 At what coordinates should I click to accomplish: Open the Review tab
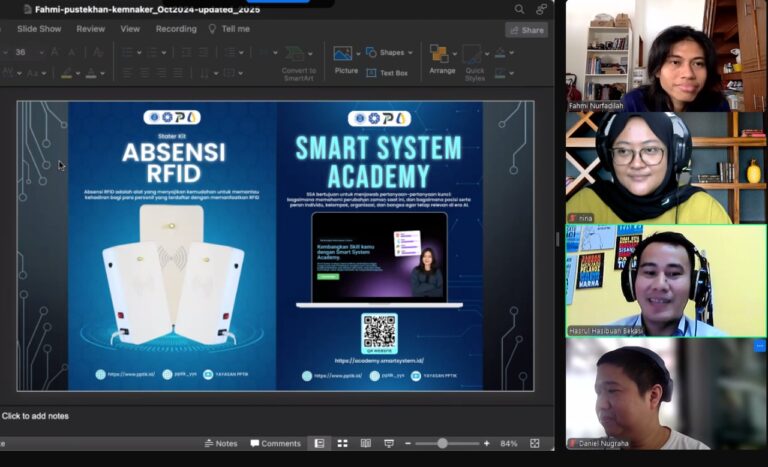(91, 29)
